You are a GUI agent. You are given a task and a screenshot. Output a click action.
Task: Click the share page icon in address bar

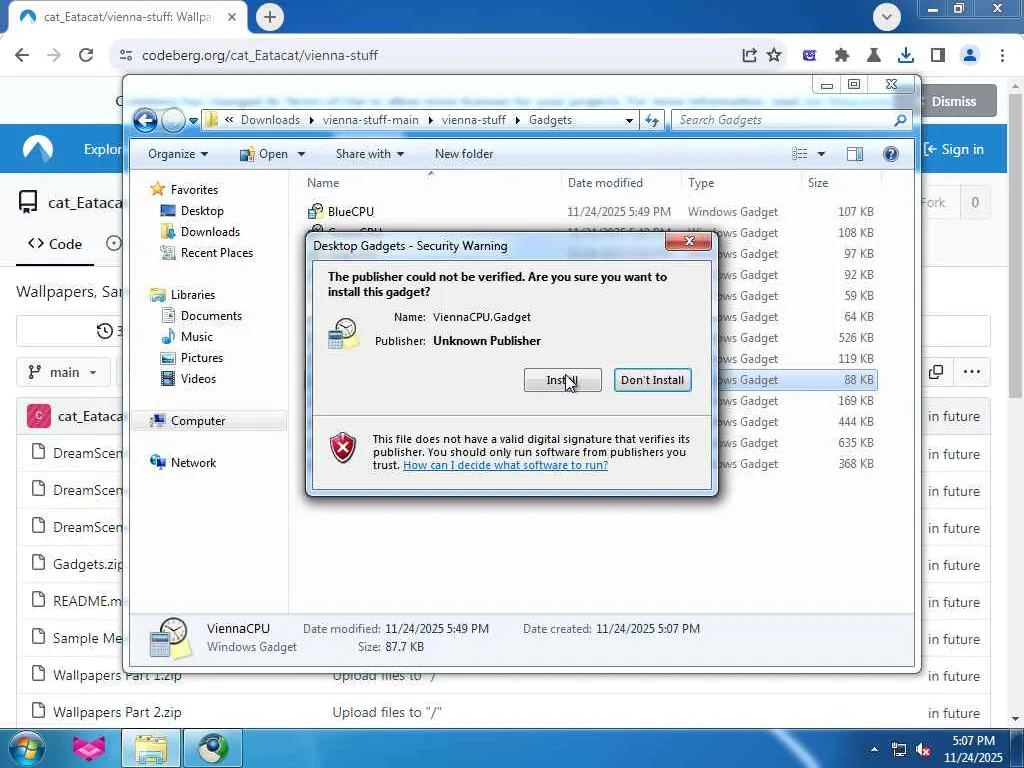tap(749, 56)
